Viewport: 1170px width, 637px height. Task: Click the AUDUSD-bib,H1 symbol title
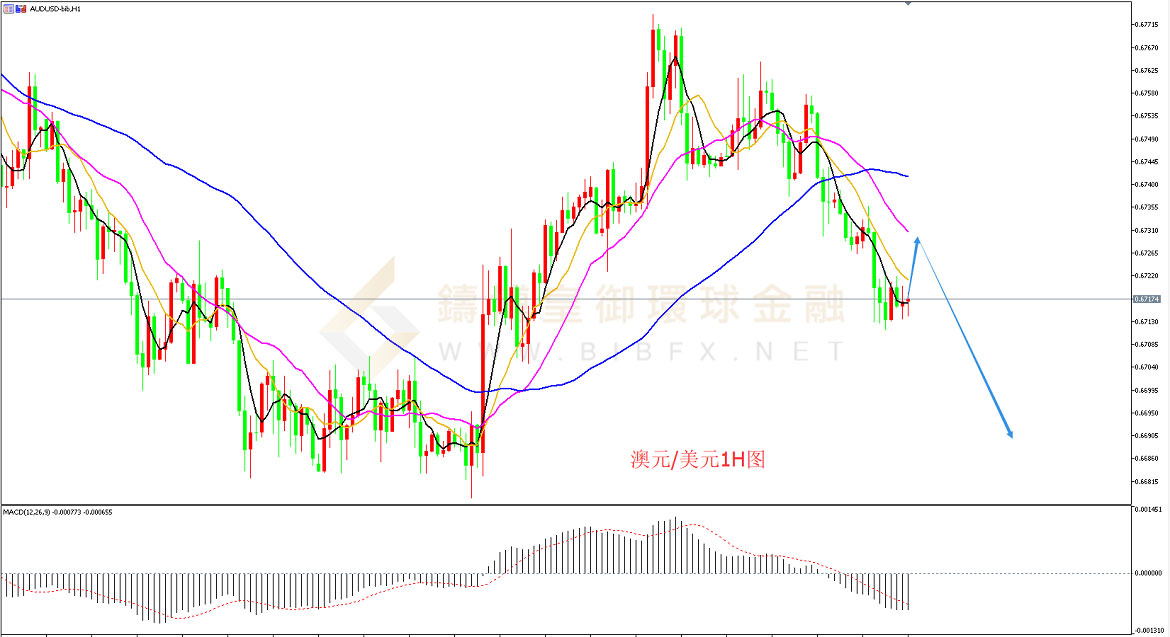click(x=55, y=8)
